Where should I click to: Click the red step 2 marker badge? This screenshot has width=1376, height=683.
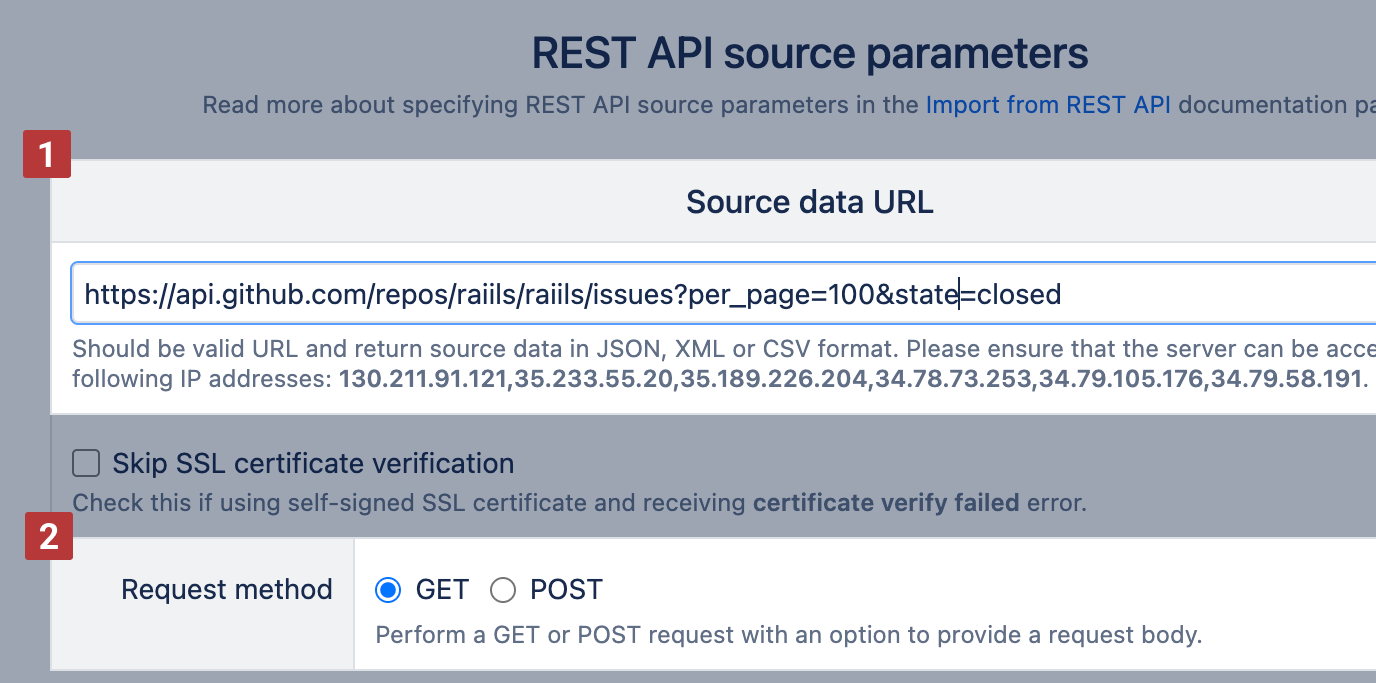click(49, 536)
